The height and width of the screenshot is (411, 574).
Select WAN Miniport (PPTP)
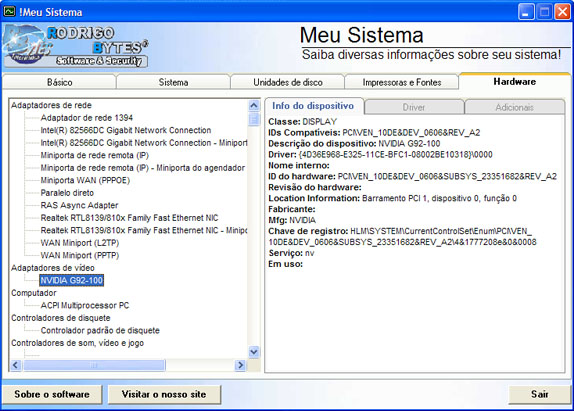click(x=79, y=255)
